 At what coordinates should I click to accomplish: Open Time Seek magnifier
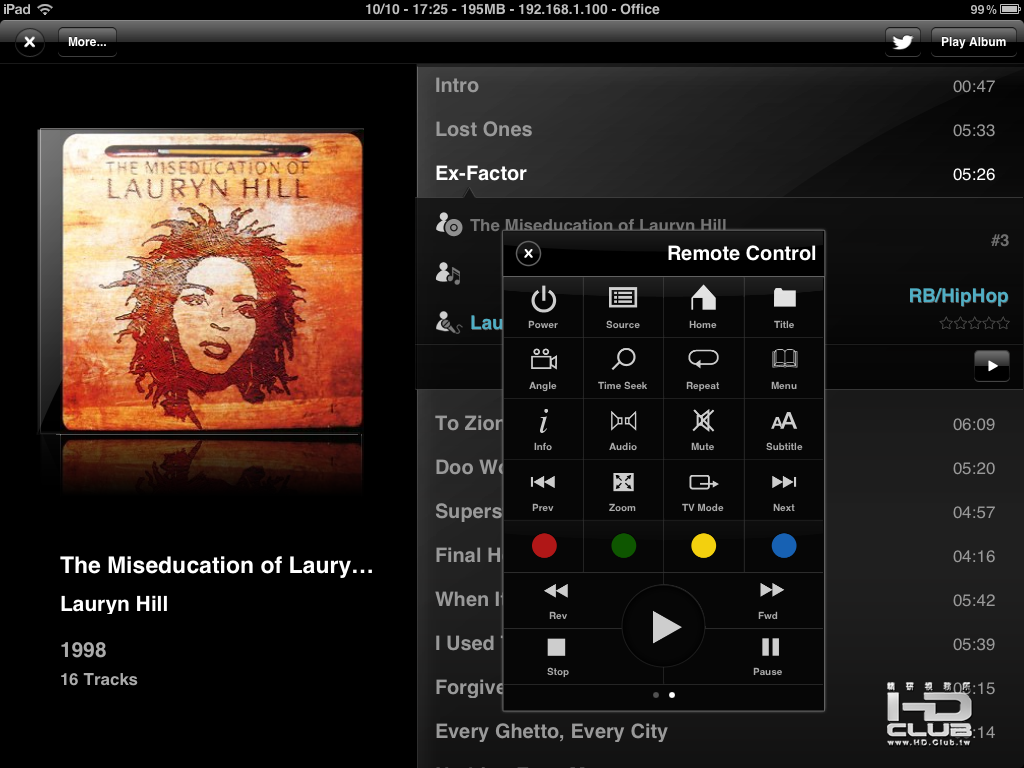click(623, 368)
